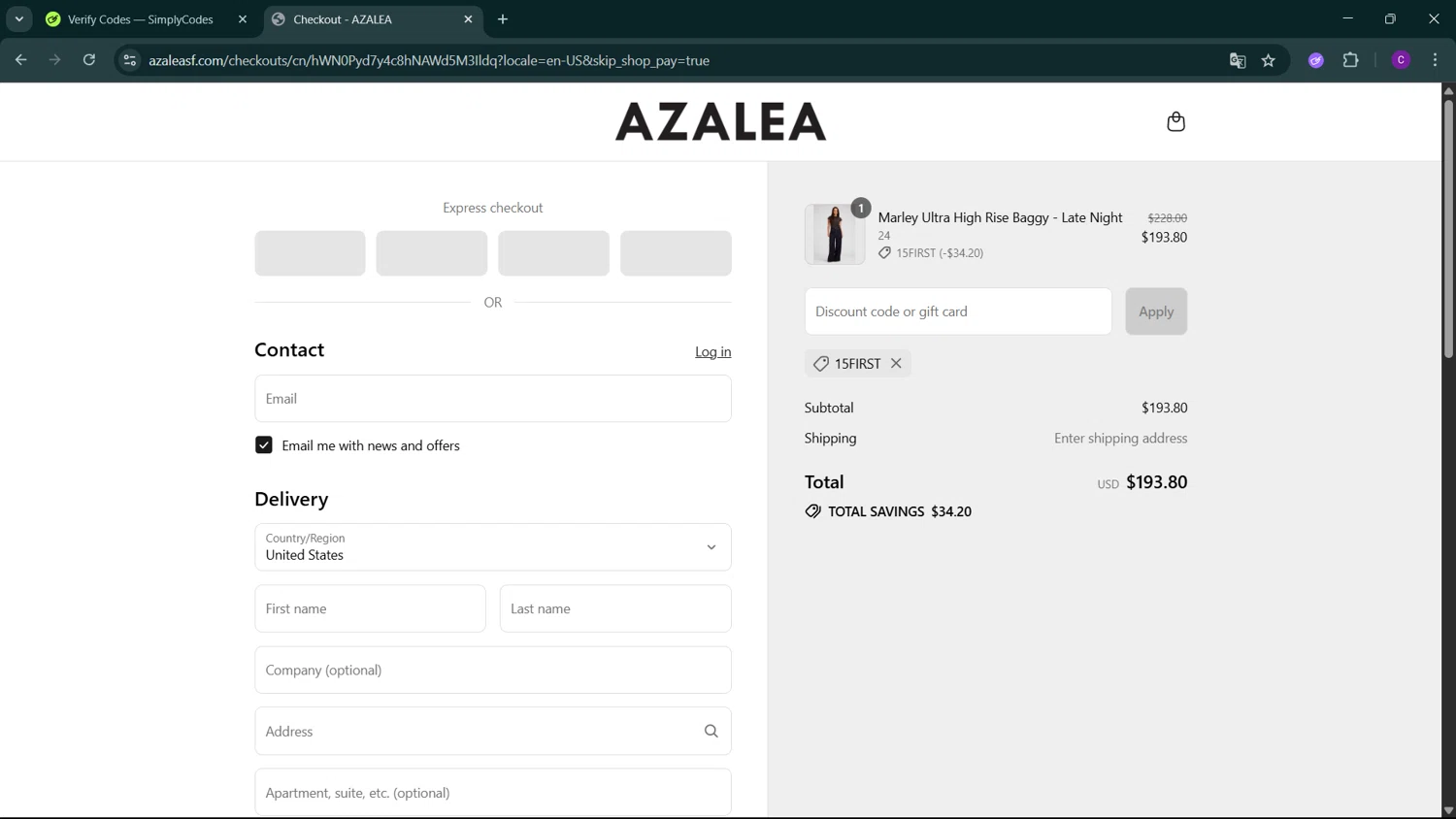Click the Discount code or gift card field
This screenshot has height=819, width=1456.
point(958,311)
